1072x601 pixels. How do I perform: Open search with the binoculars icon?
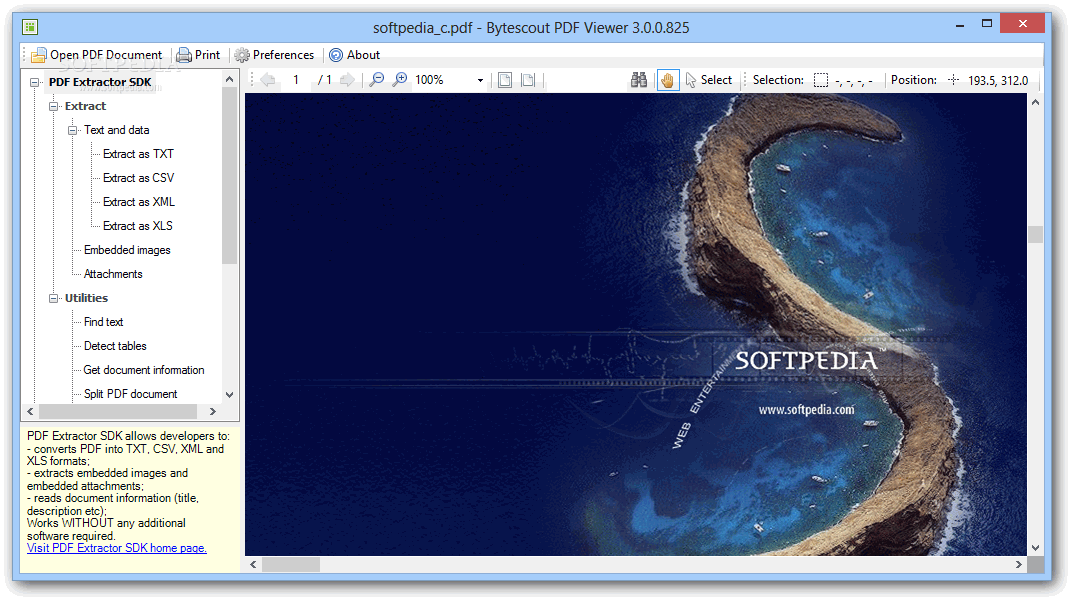click(x=639, y=80)
